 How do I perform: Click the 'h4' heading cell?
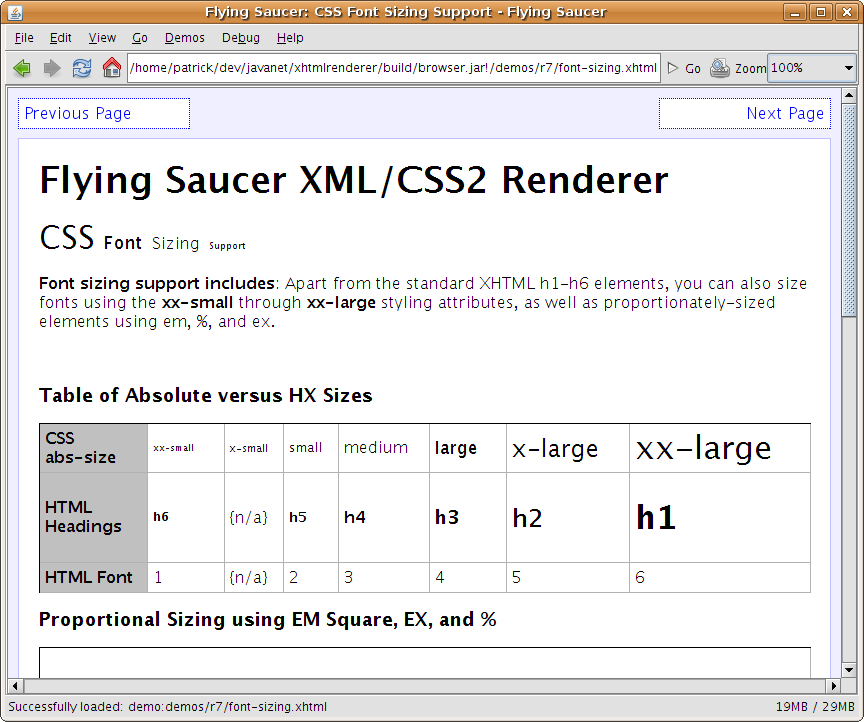pyautogui.click(x=384, y=518)
